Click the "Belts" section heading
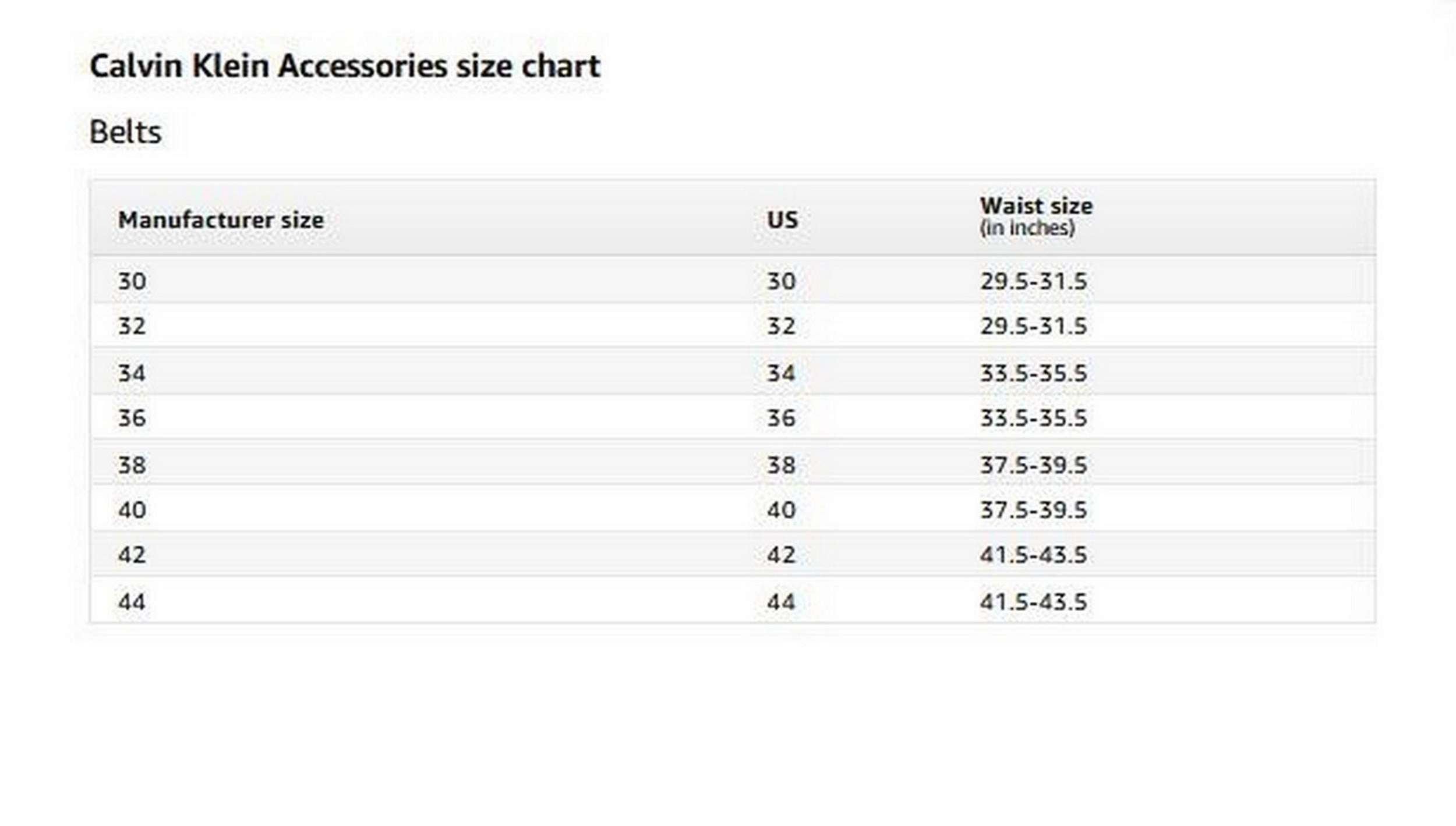Viewport: 1456px width, 826px height. (x=126, y=132)
